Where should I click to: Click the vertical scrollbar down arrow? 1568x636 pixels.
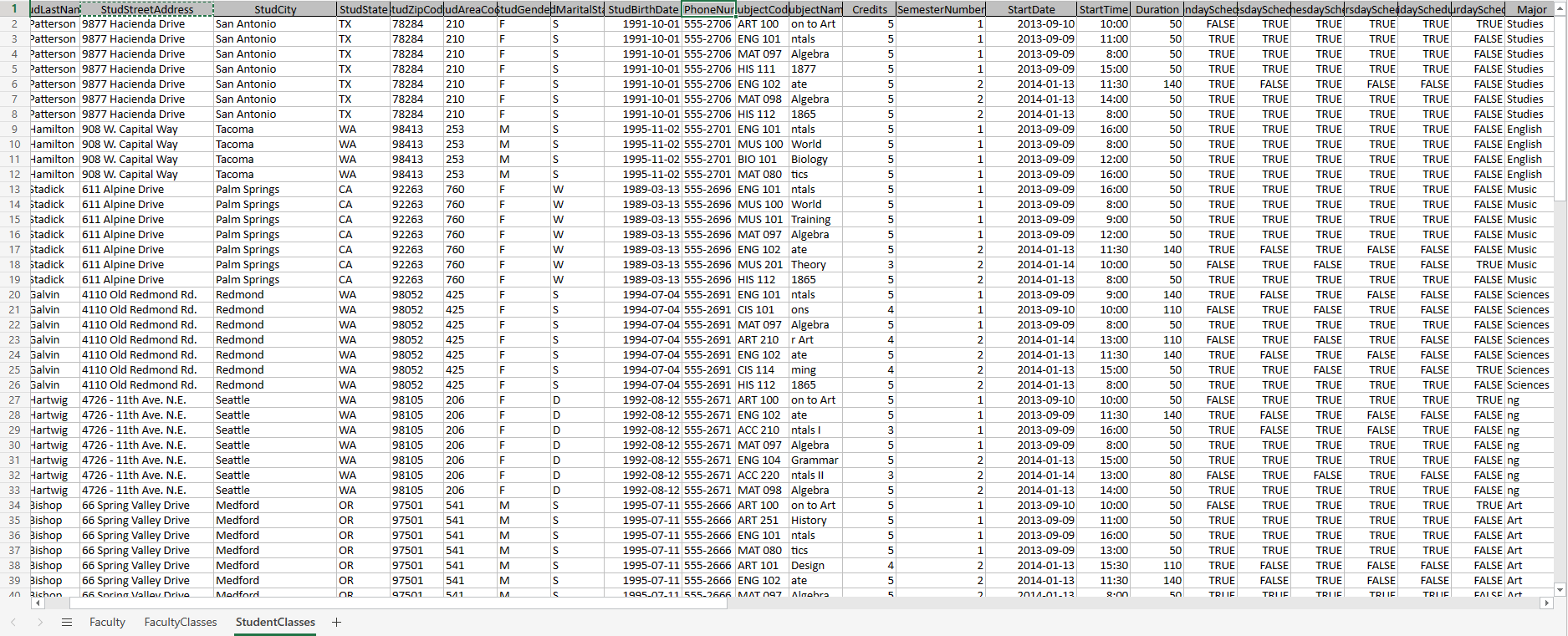click(1560, 589)
